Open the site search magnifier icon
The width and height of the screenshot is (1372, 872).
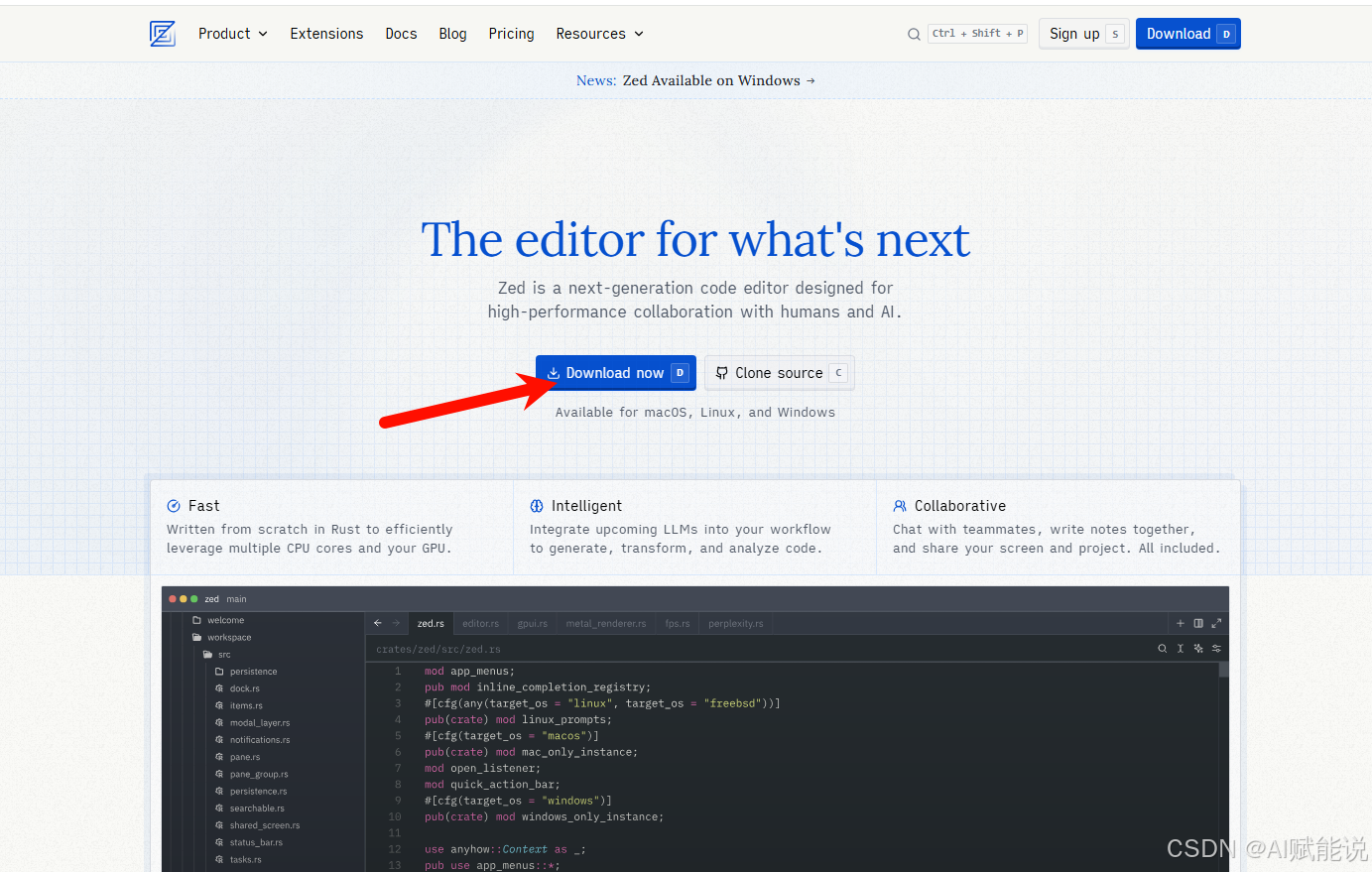point(914,34)
